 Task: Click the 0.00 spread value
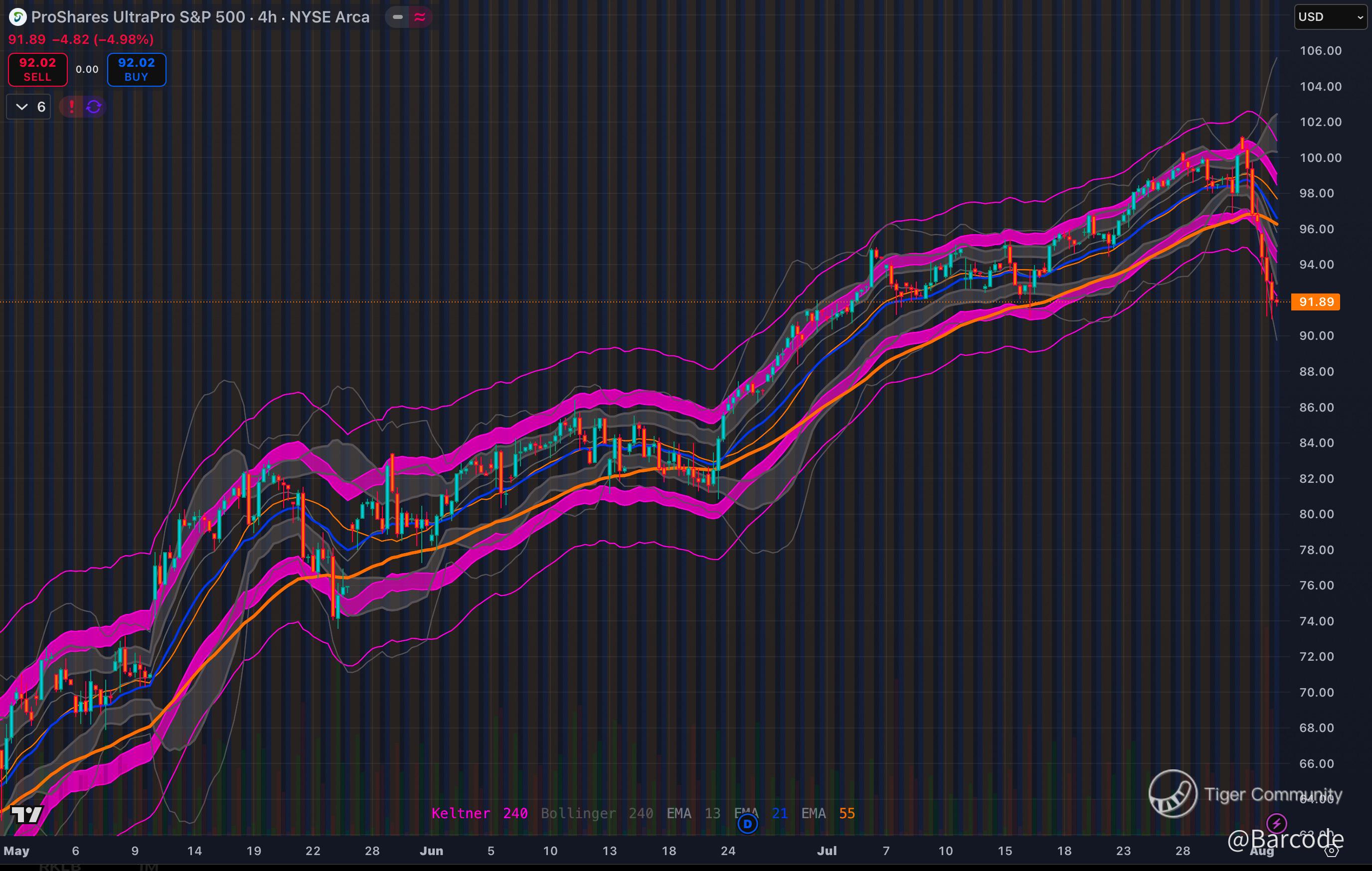[87, 69]
